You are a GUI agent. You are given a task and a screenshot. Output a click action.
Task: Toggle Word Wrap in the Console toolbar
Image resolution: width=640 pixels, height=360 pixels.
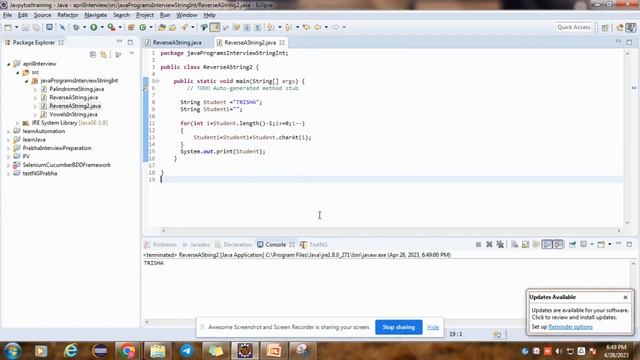(x=536, y=244)
